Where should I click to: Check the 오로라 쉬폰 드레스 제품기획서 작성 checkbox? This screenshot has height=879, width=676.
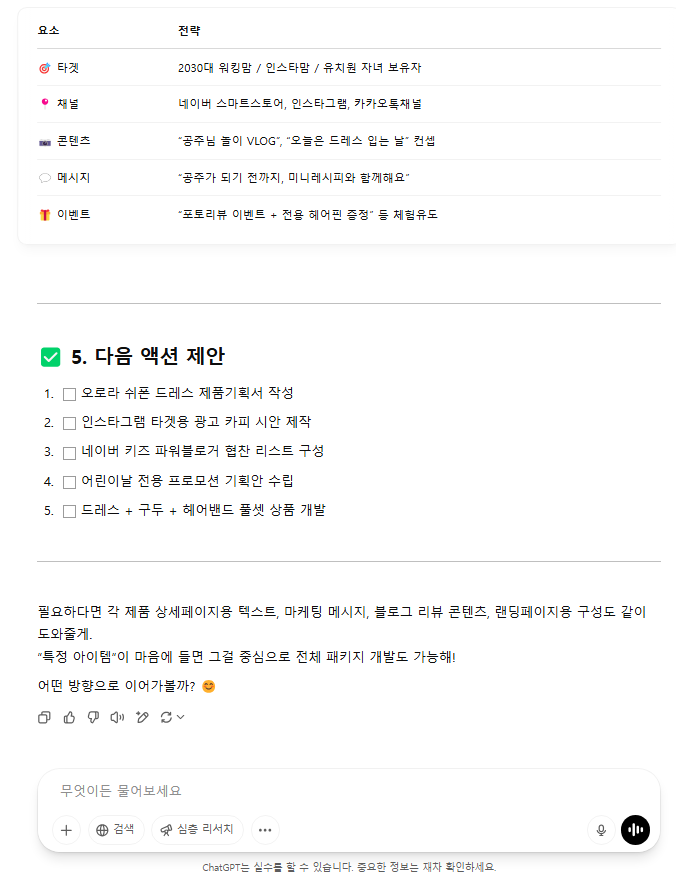pyautogui.click(x=70, y=394)
